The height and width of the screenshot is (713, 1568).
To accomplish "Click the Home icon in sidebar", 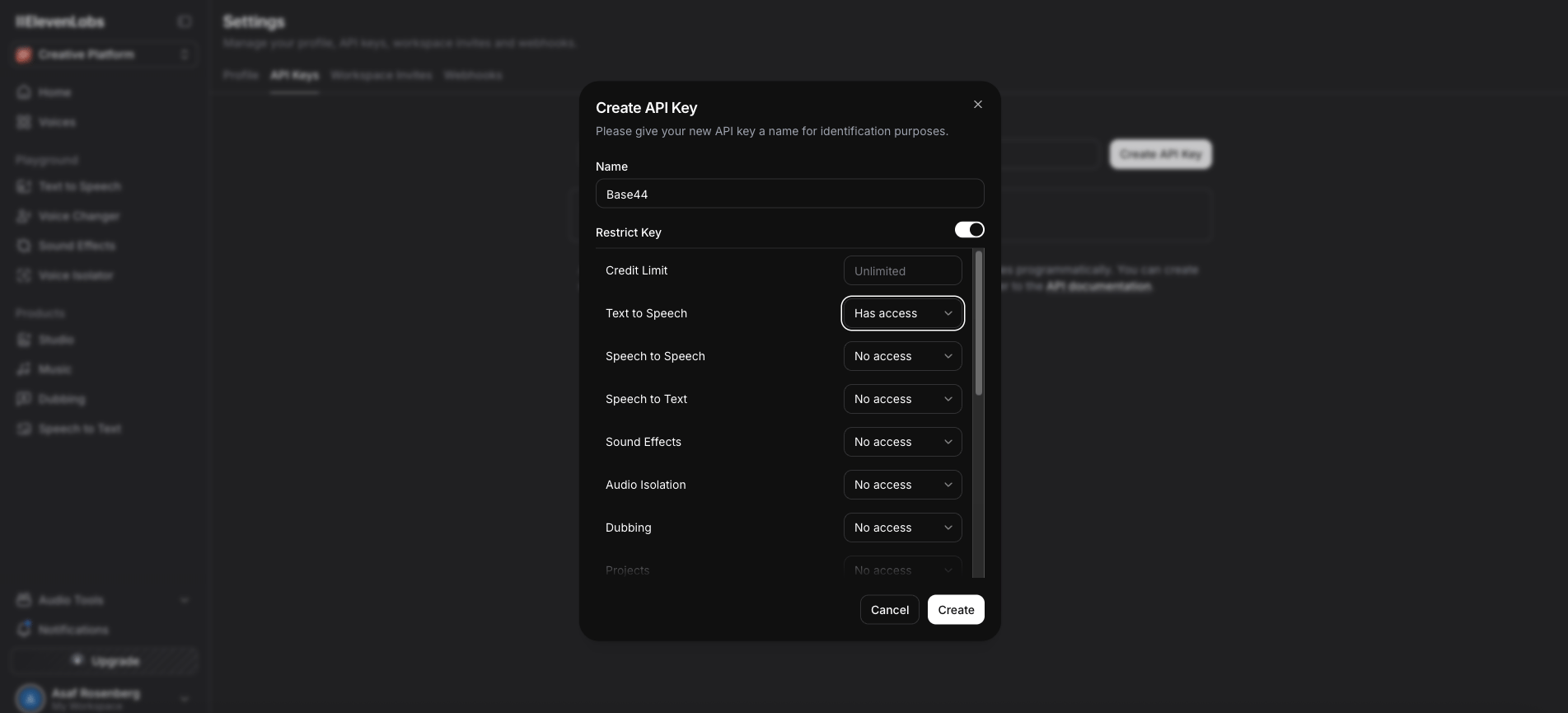I will click(x=24, y=92).
